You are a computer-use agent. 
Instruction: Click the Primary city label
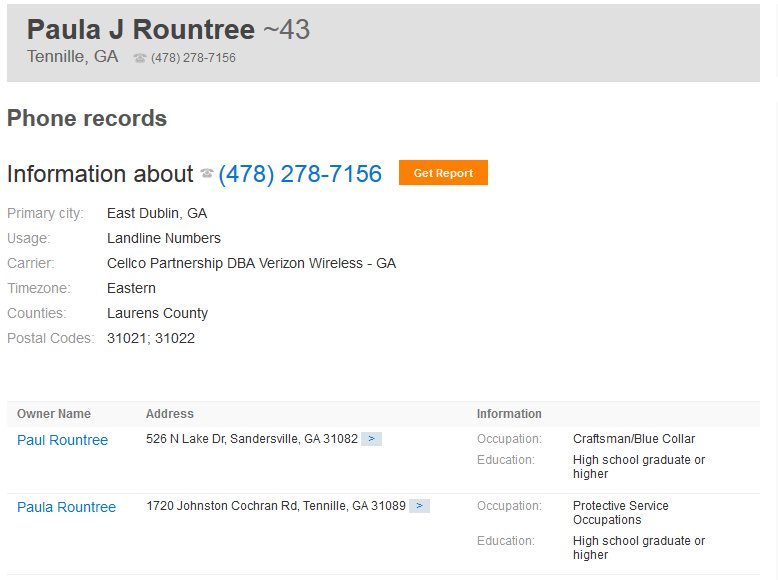pos(45,213)
